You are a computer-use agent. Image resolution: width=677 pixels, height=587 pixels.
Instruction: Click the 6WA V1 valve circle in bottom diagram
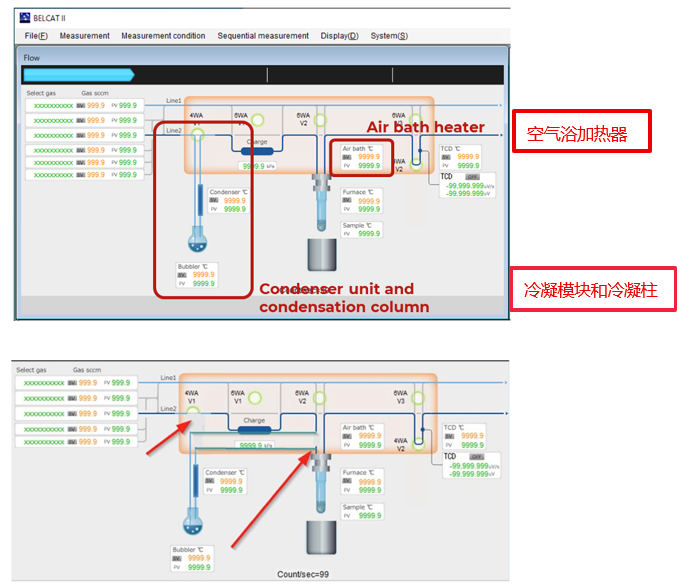click(x=255, y=398)
